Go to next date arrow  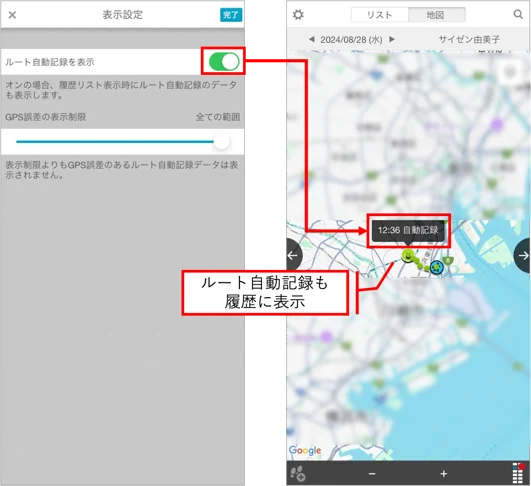pyautogui.click(x=392, y=39)
